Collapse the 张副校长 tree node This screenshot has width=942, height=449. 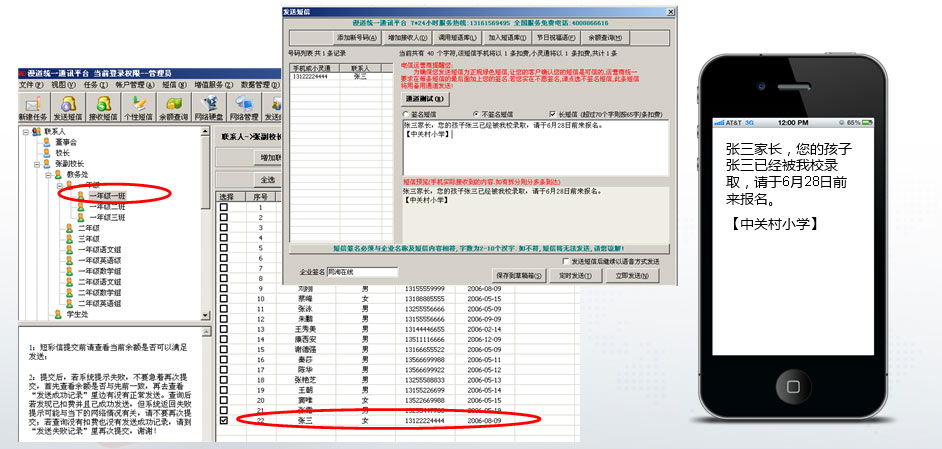coord(36,164)
